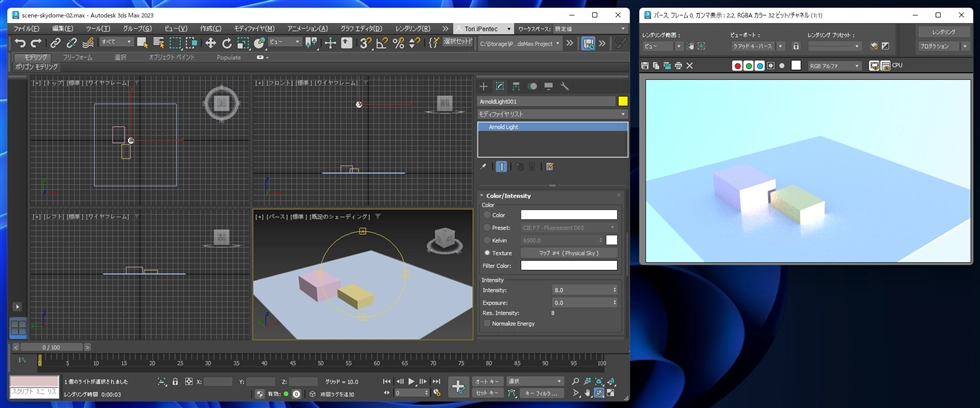Open the Modify tab in command panel
The image size is (980, 408).
tap(499, 86)
